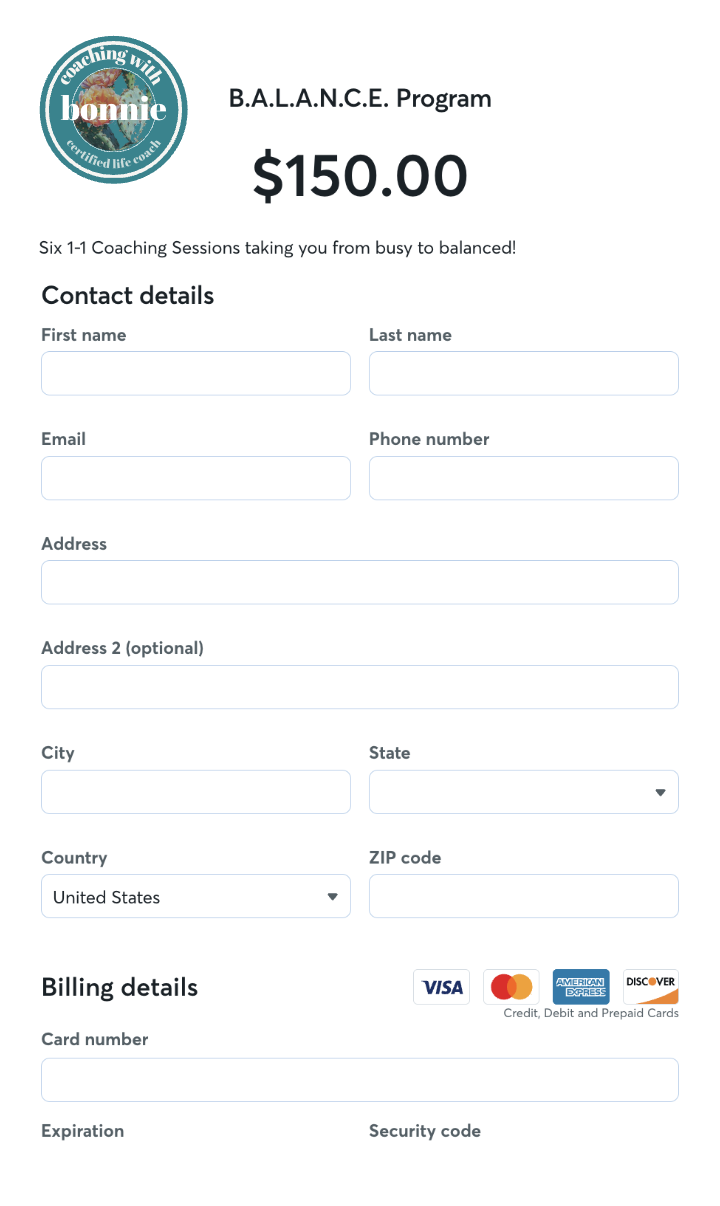Click the City text field

pyautogui.click(x=195, y=792)
